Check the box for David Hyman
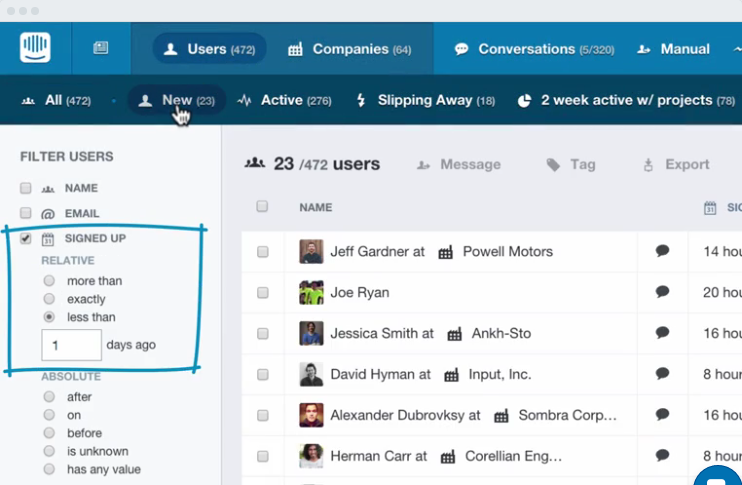 (x=263, y=375)
